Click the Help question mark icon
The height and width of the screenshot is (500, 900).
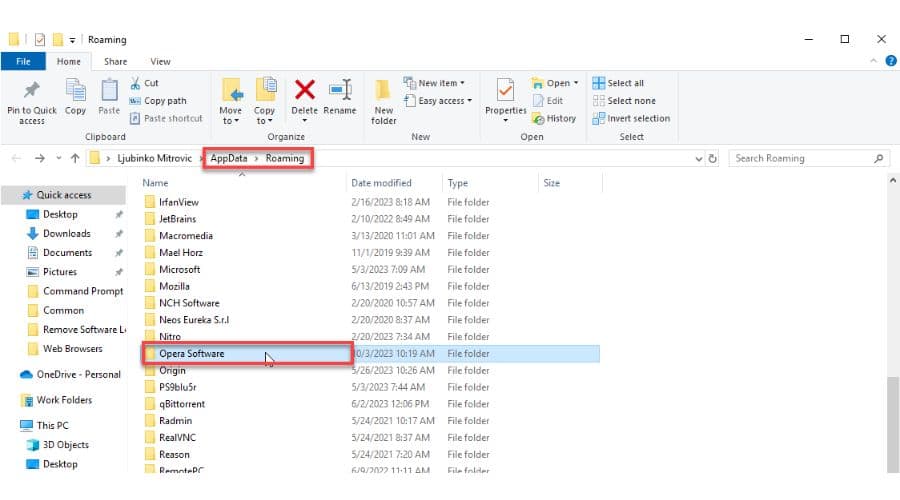[891, 61]
